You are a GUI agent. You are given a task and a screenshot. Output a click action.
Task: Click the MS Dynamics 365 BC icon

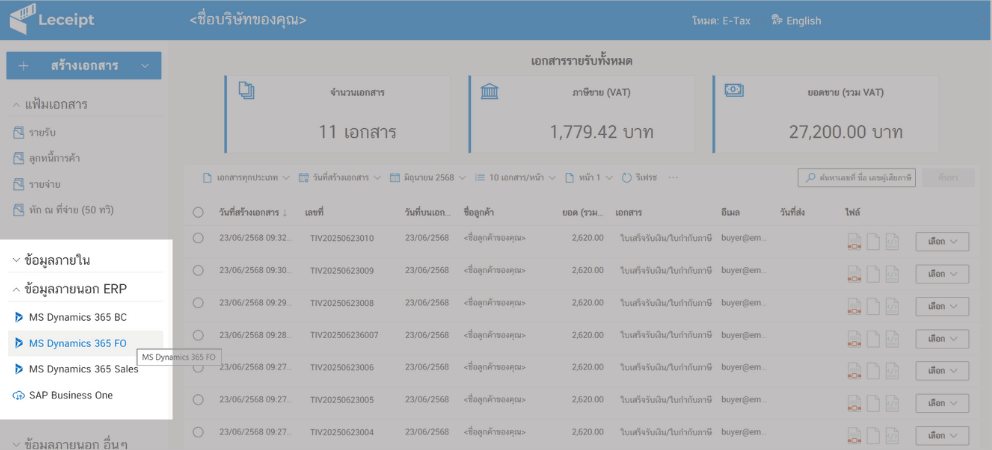[x=18, y=317]
